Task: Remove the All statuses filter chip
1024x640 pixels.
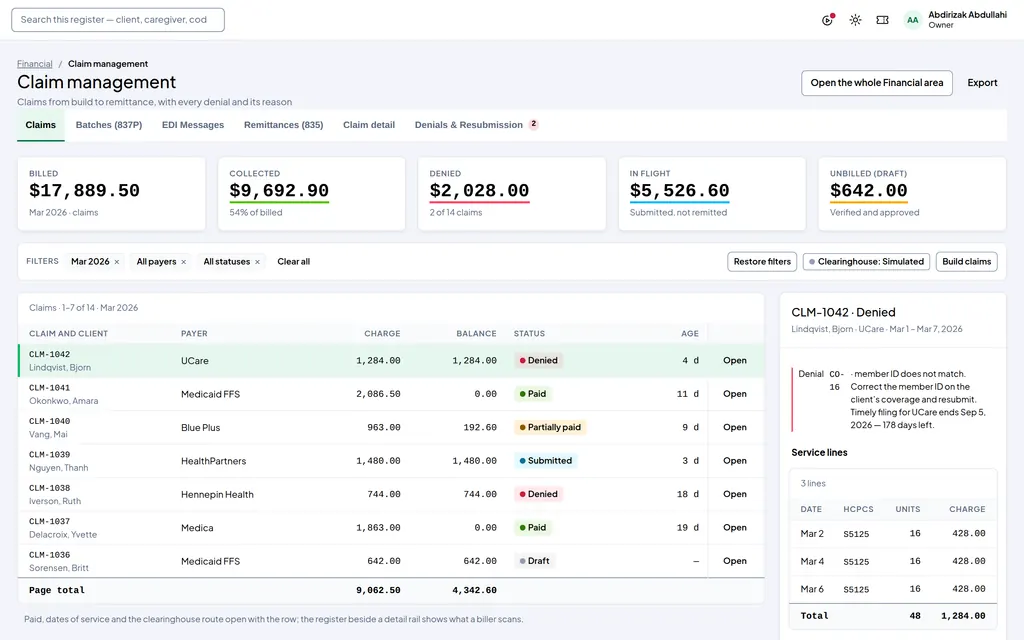Action: [257, 262]
